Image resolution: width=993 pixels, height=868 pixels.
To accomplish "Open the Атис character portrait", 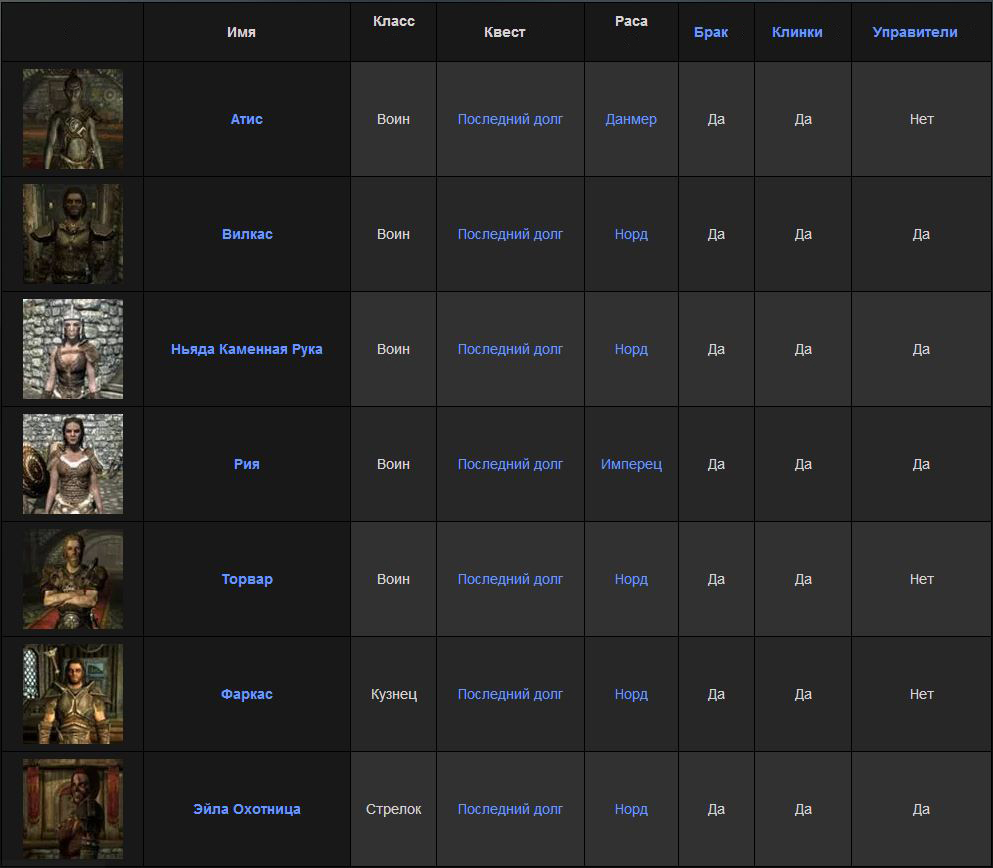I will (x=73, y=119).
